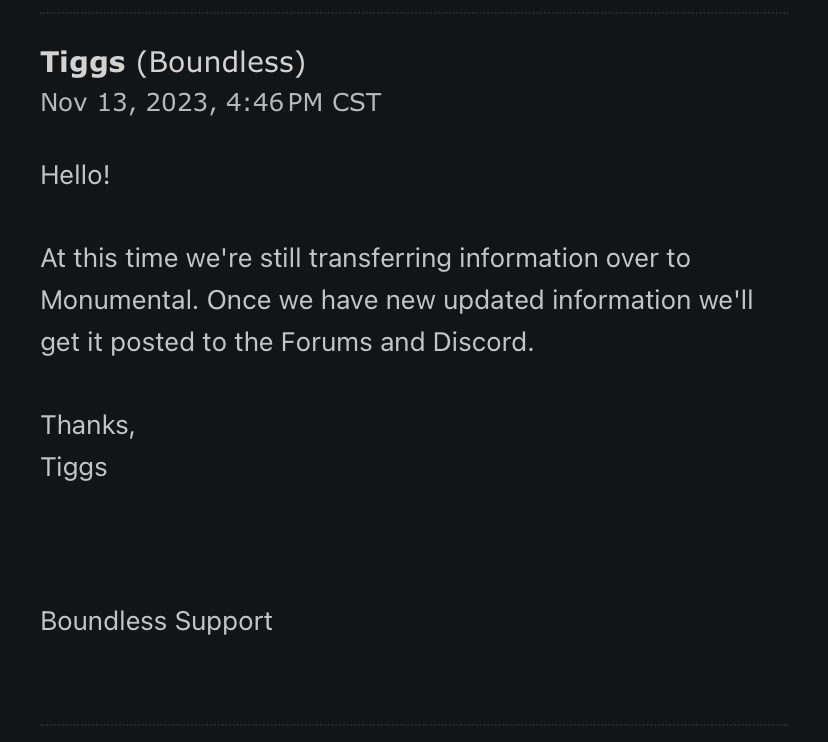
Task: Click the bold sender name Tiggs
Action: pos(82,63)
